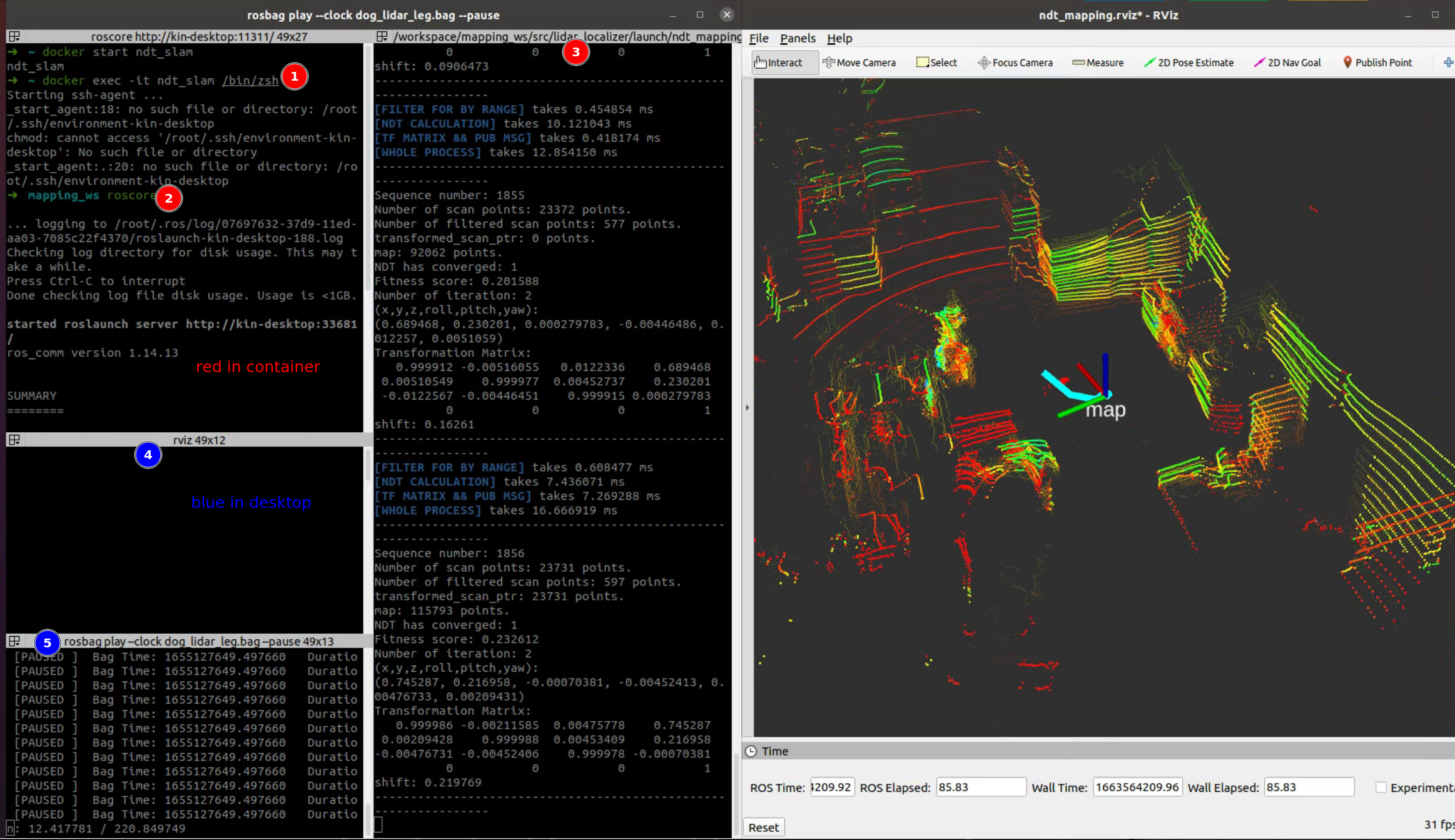Select the Interact tool

click(779, 63)
